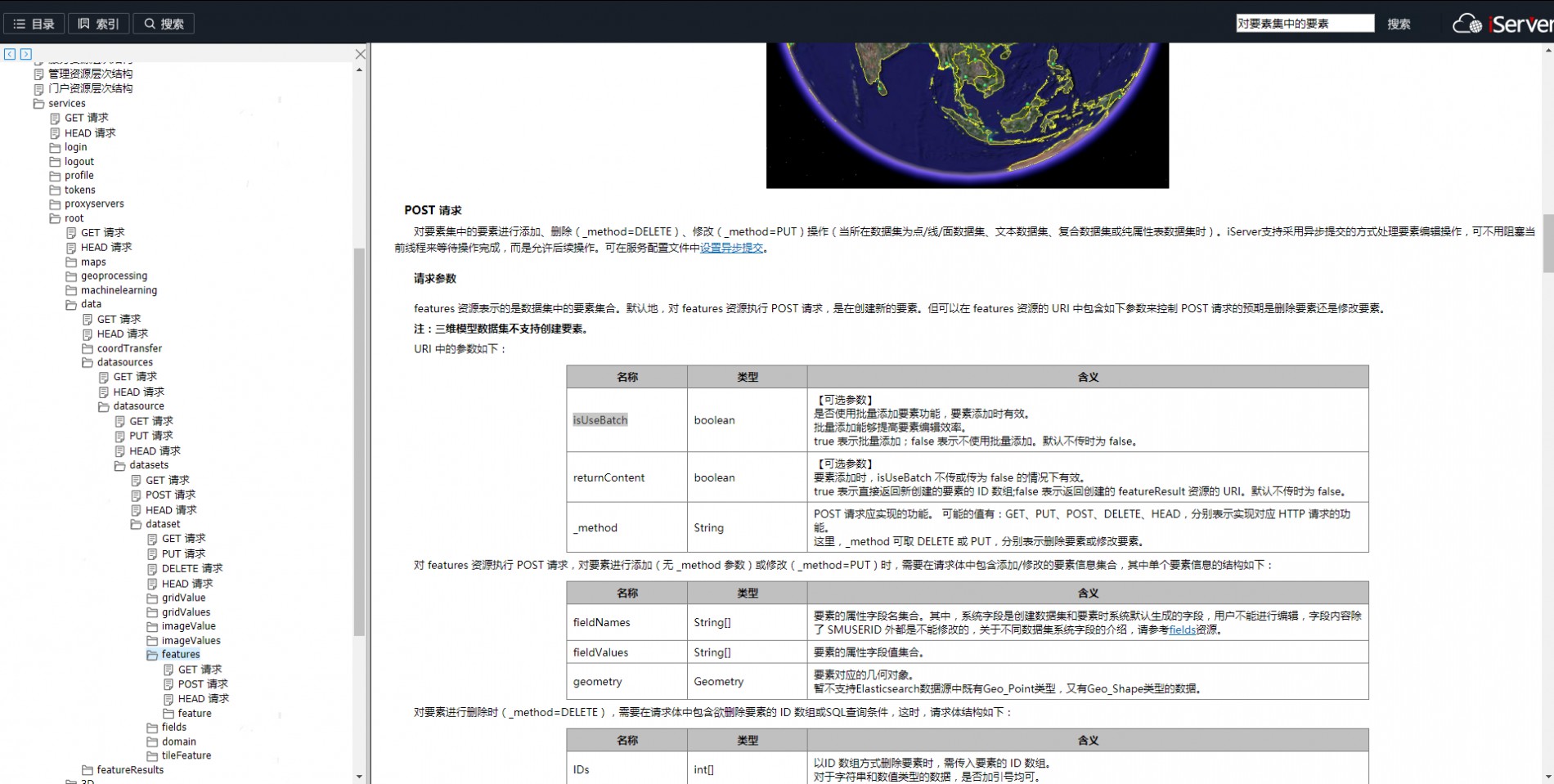
Task: Click the tree panel scroll down arrow
Action: click(359, 777)
